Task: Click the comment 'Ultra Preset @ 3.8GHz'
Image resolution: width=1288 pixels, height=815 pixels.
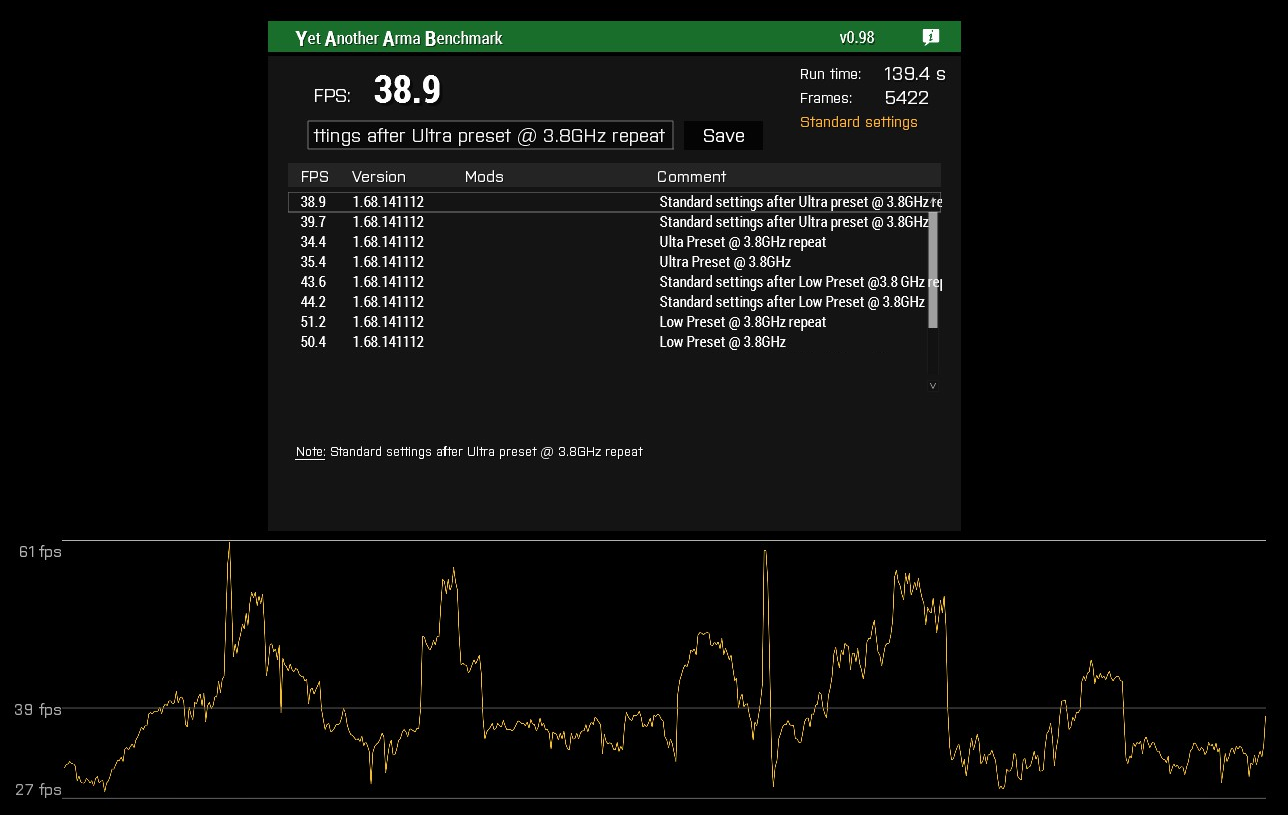Action: pos(725,262)
